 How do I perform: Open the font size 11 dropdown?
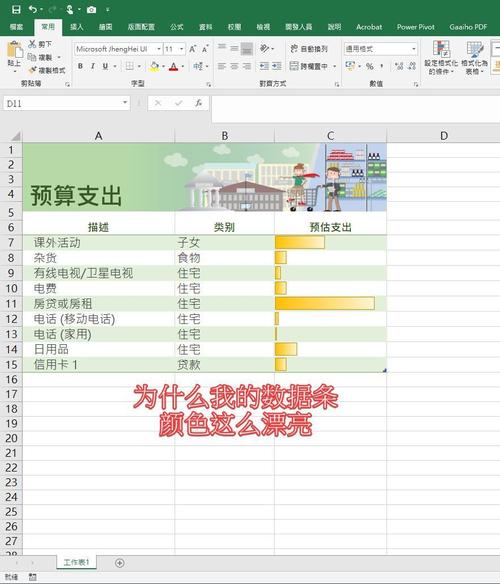pyautogui.click(x=181, y=49)
